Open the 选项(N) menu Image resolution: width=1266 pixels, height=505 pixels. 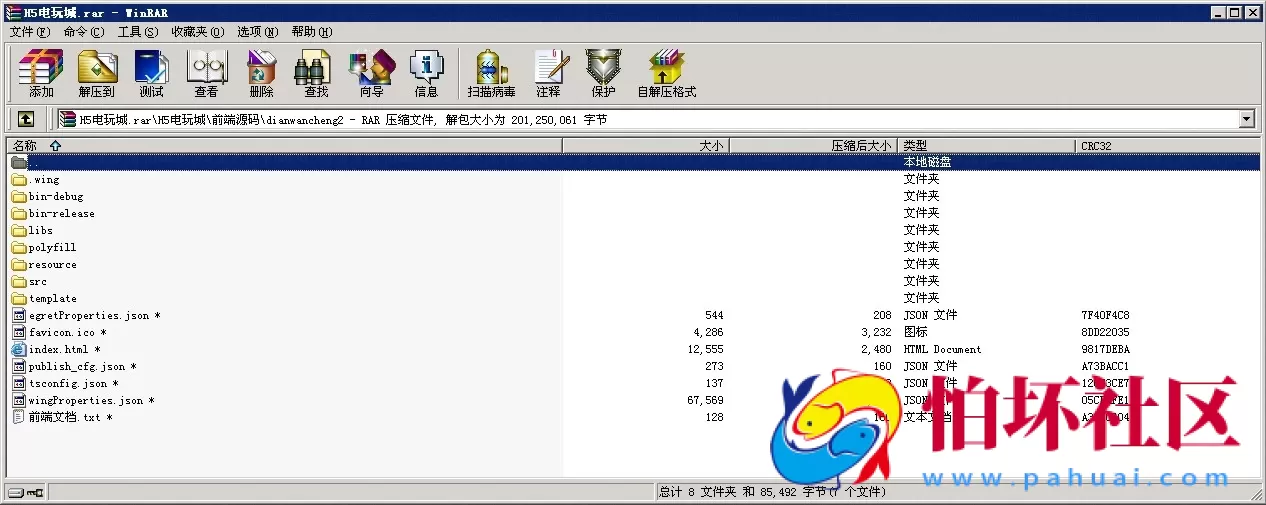click(x=258, y=32)
